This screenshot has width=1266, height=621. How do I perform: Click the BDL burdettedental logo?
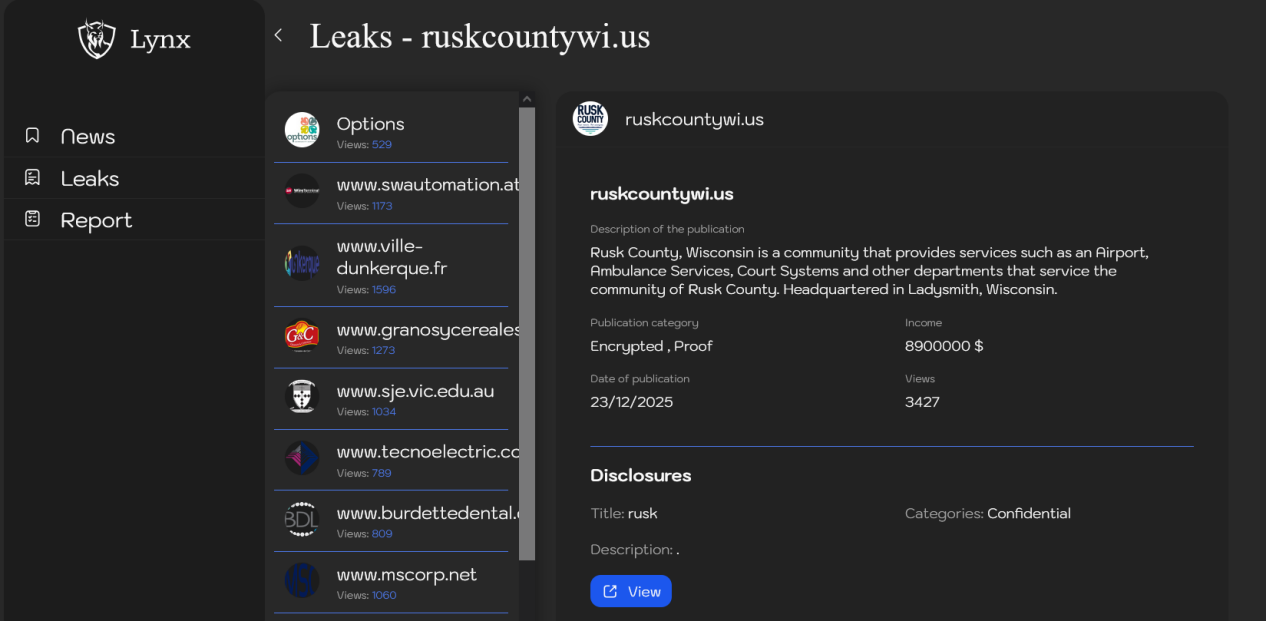pos(302,519)
